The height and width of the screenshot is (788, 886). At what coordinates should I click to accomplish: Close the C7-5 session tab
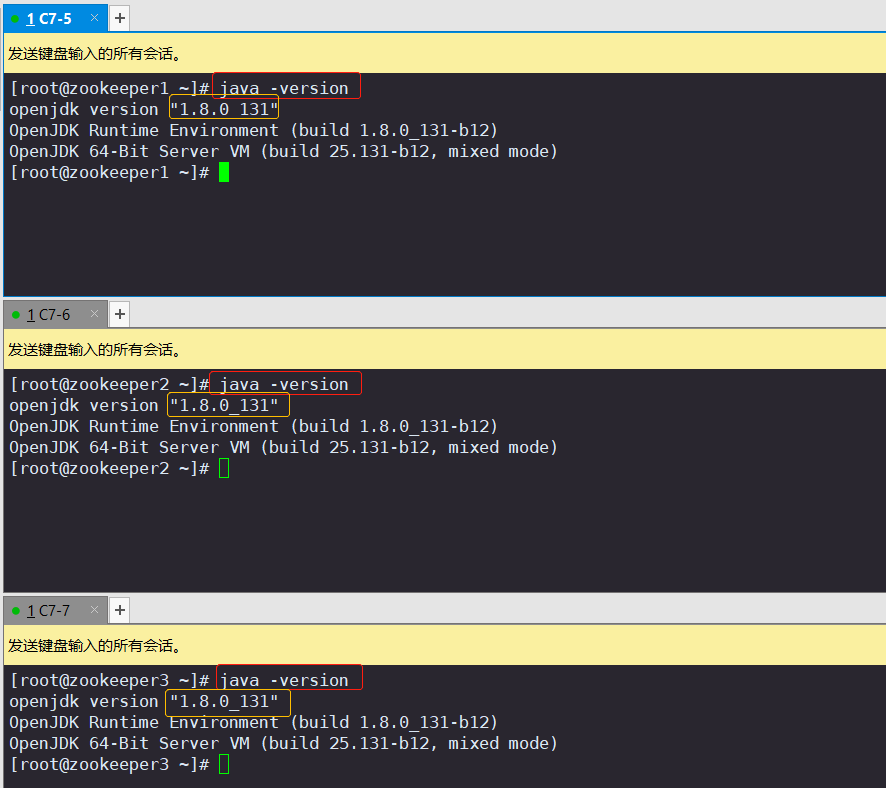[x=94, y=18]
